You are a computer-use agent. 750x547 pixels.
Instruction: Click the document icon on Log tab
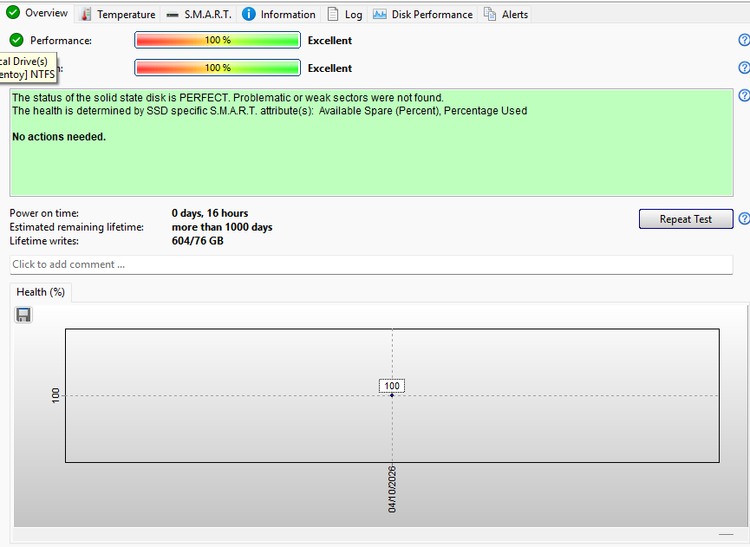(x=332, y=14)
